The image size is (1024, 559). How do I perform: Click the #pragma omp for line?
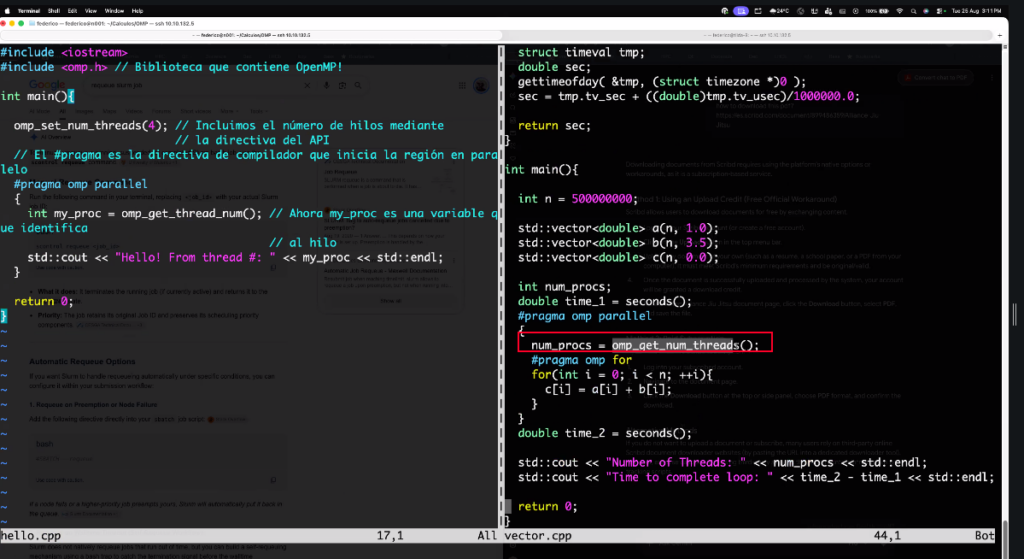point(581,360)
